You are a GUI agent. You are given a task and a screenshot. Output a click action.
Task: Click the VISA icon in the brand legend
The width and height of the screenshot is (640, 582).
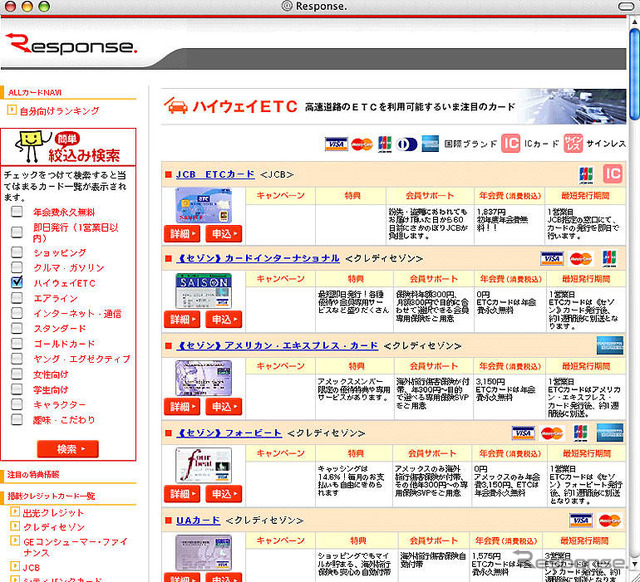point(336,144)
